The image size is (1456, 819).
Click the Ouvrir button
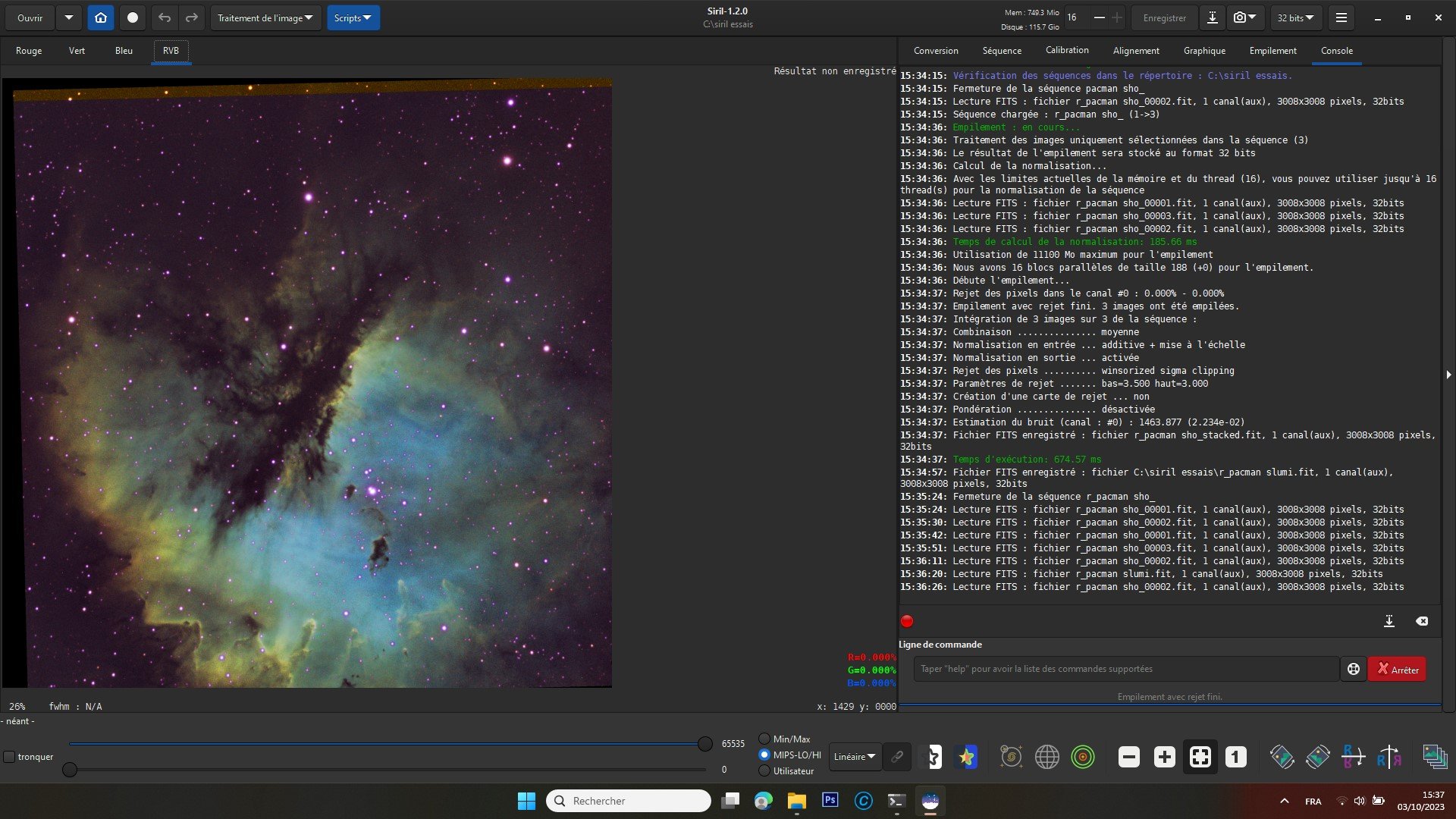(x=30, y=17)
